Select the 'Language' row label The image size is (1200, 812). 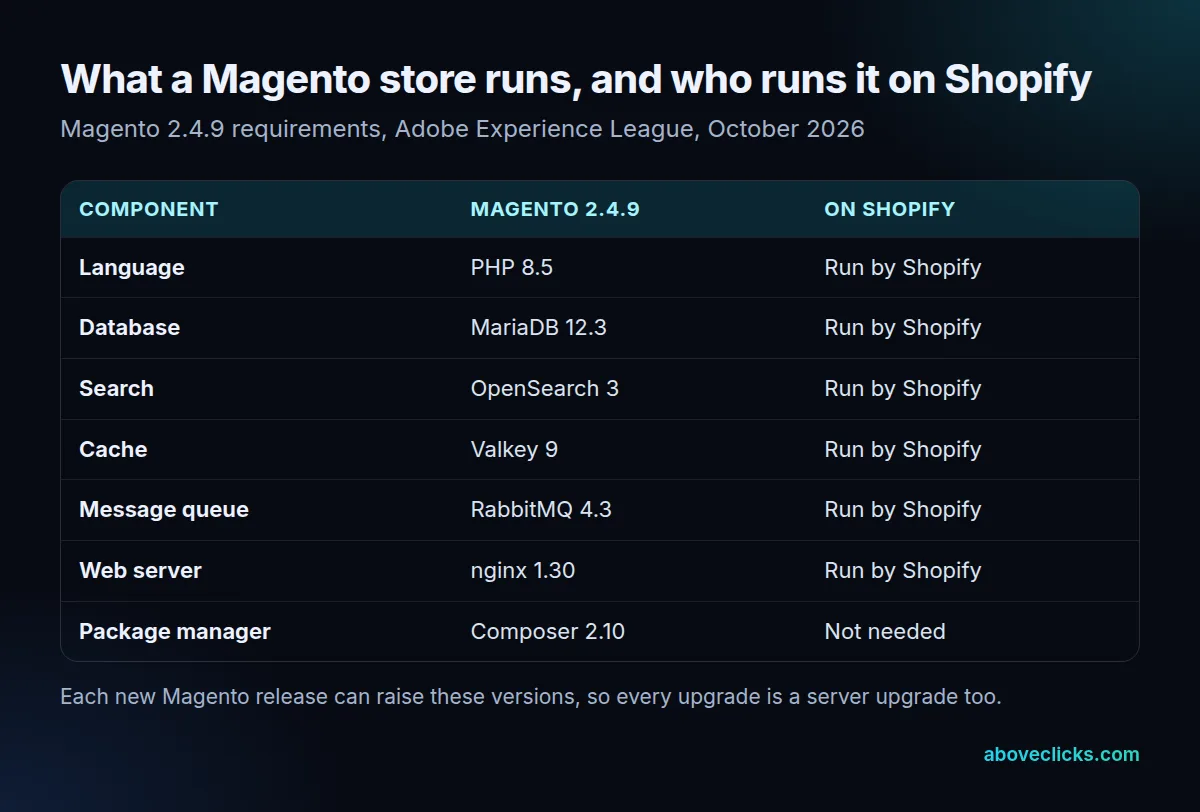point(132,268)
